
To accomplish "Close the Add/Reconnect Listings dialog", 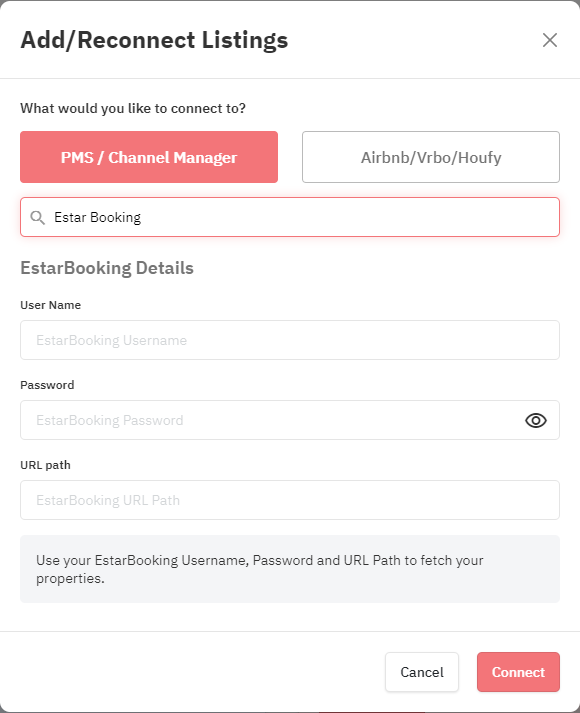I will tap(550, 40).
